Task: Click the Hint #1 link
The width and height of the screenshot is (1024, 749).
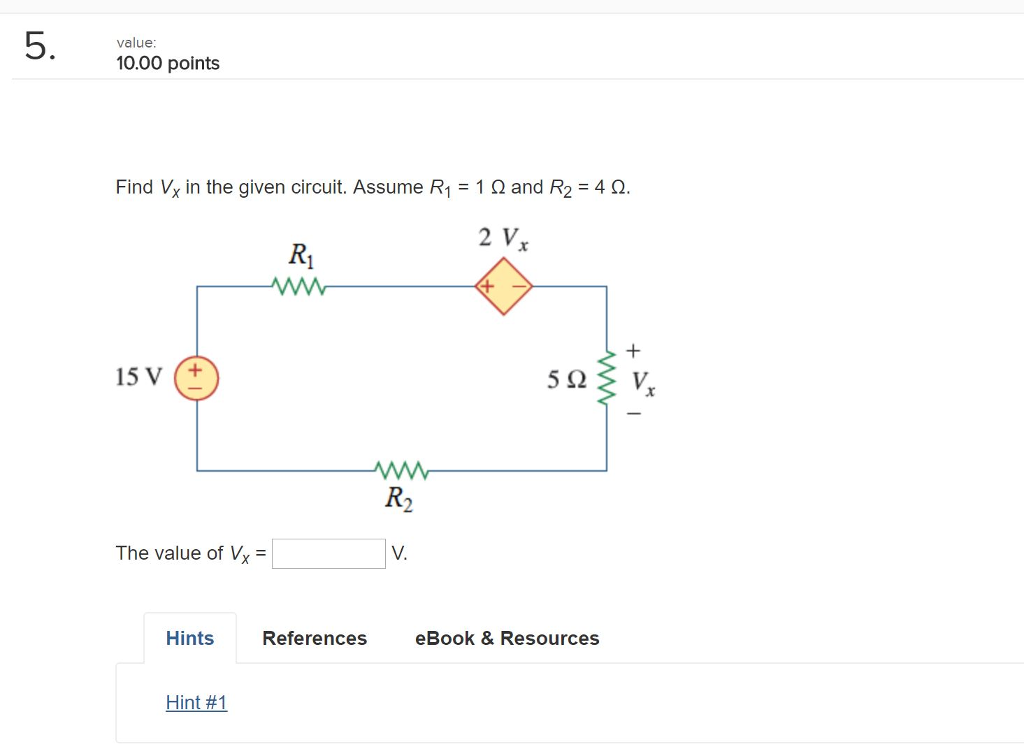Action: click(196, 702)
